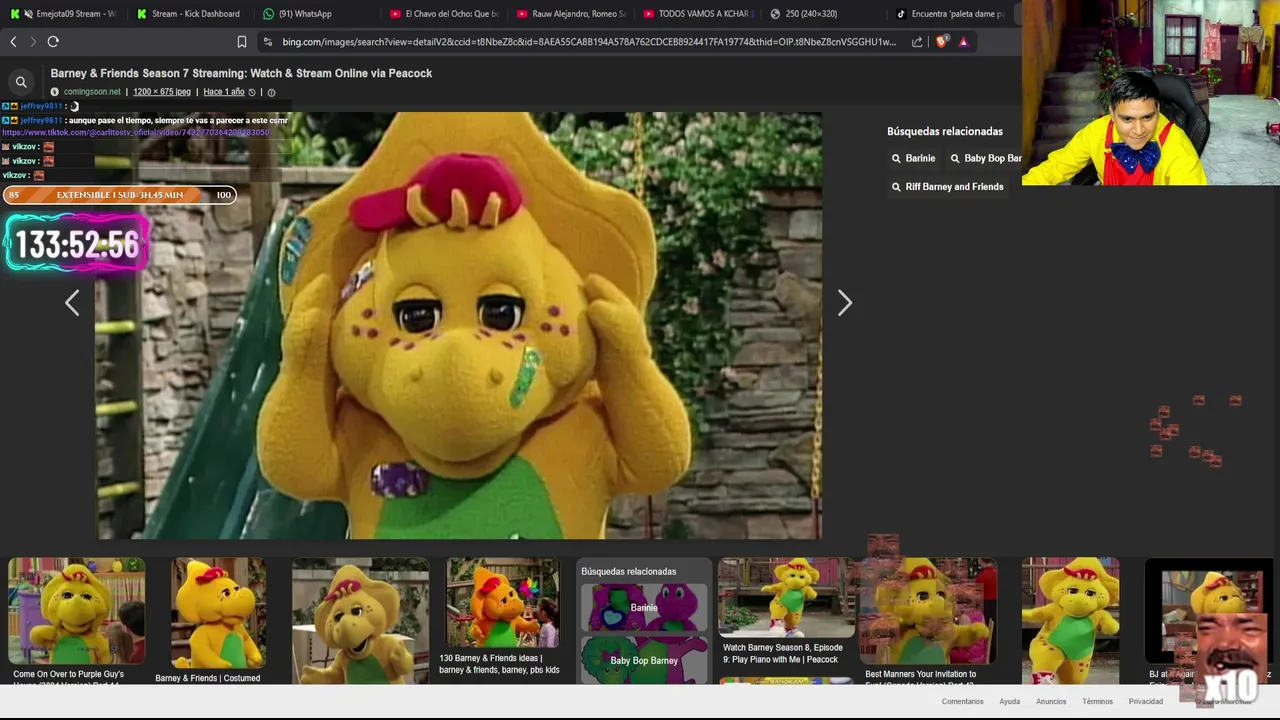This screenshot has width=1280, height=720.
Task: Click the Brave Rewards triangle icon
Action: click(963, 42)
